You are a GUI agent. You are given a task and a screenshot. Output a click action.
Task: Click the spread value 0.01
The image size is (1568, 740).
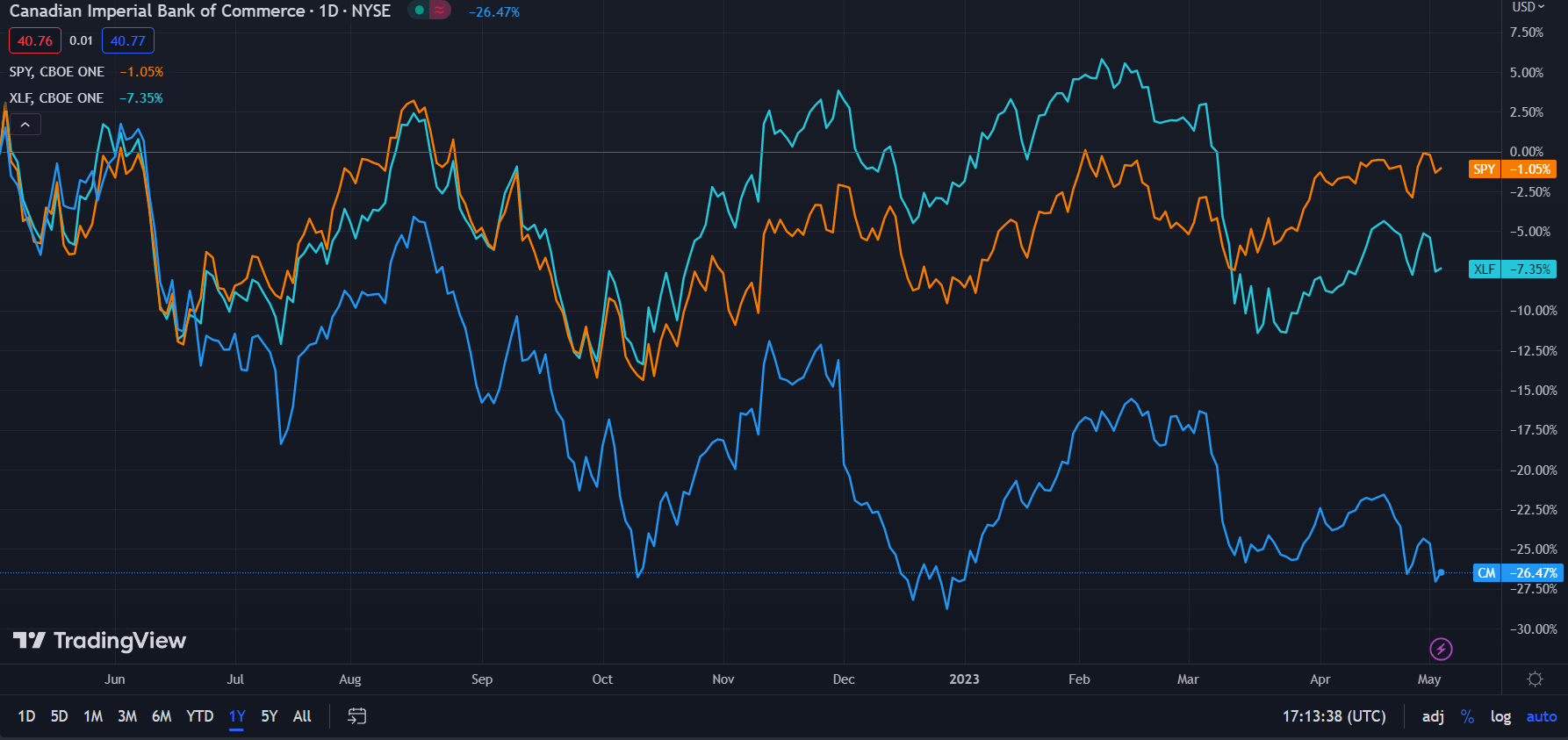pos(81,40)
